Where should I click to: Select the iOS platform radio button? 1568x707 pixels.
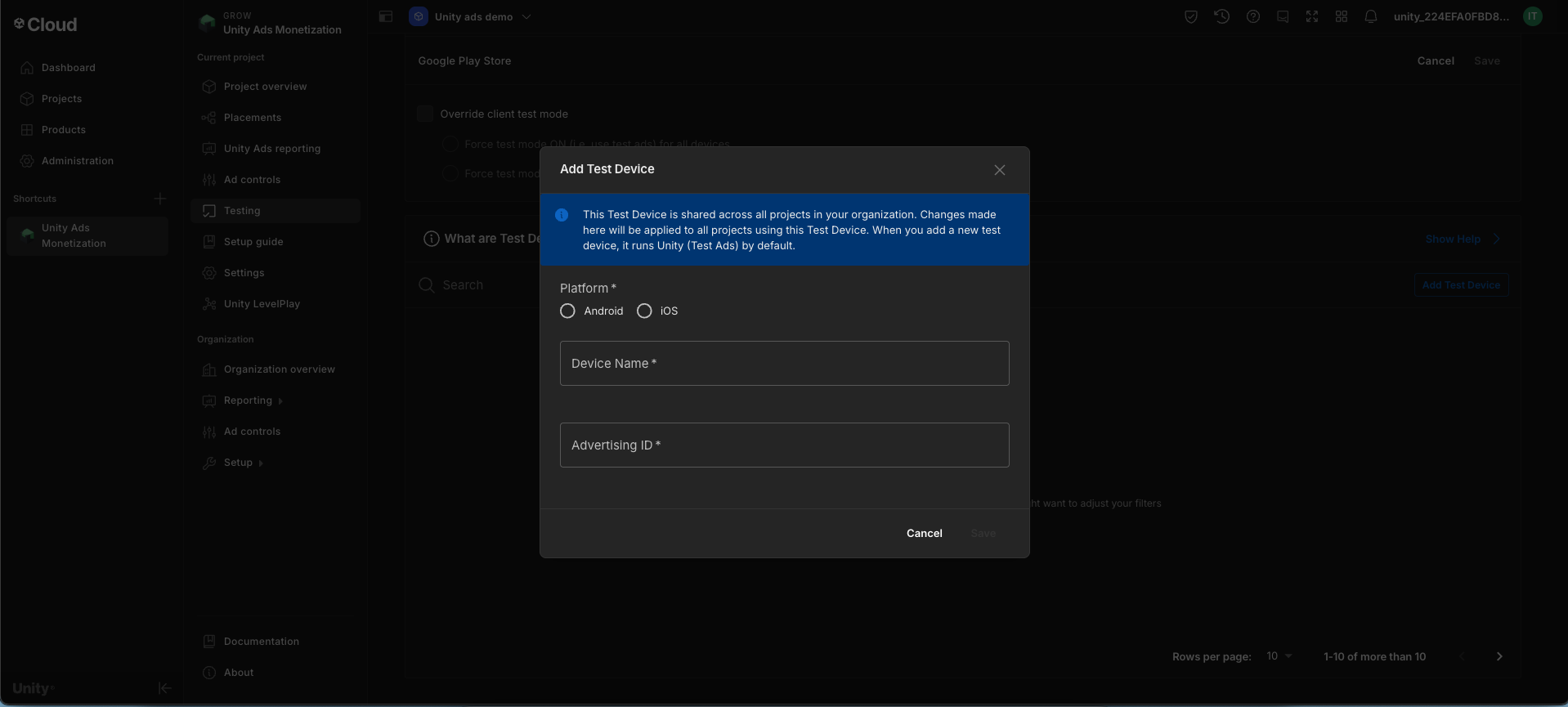644,311
